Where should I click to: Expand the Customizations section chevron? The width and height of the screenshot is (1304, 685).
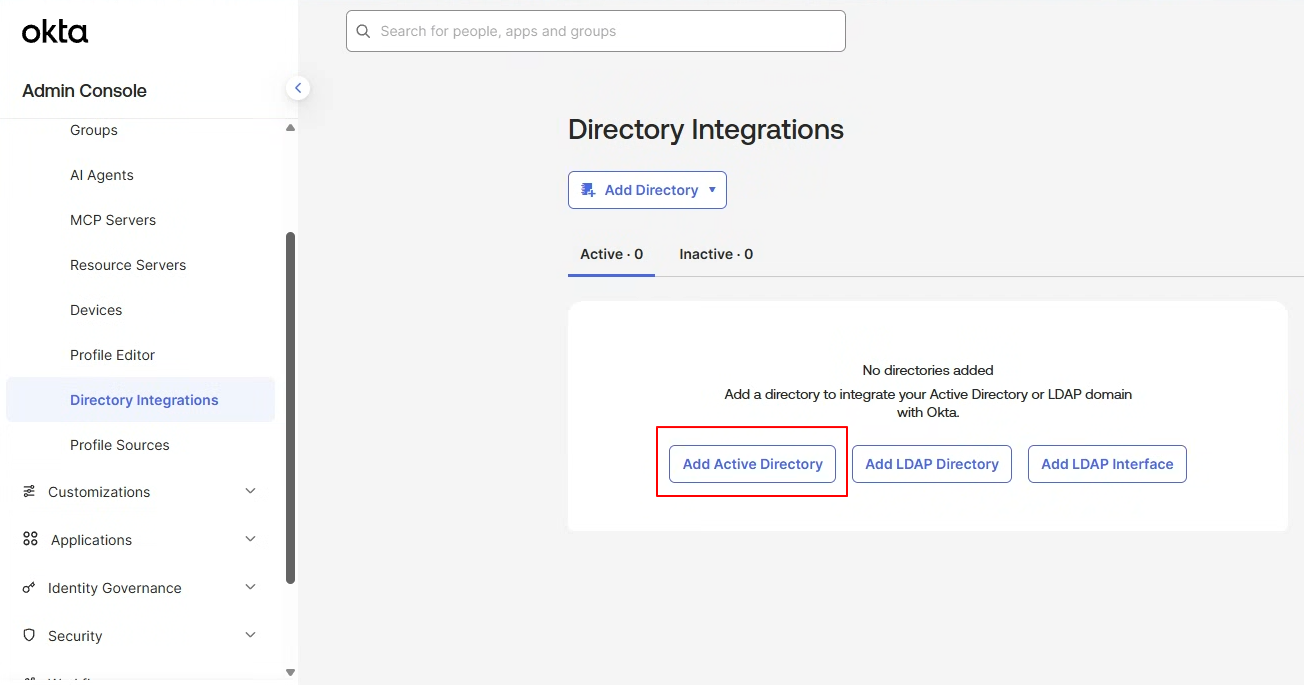pyautogui.click(x=250, y=491)
